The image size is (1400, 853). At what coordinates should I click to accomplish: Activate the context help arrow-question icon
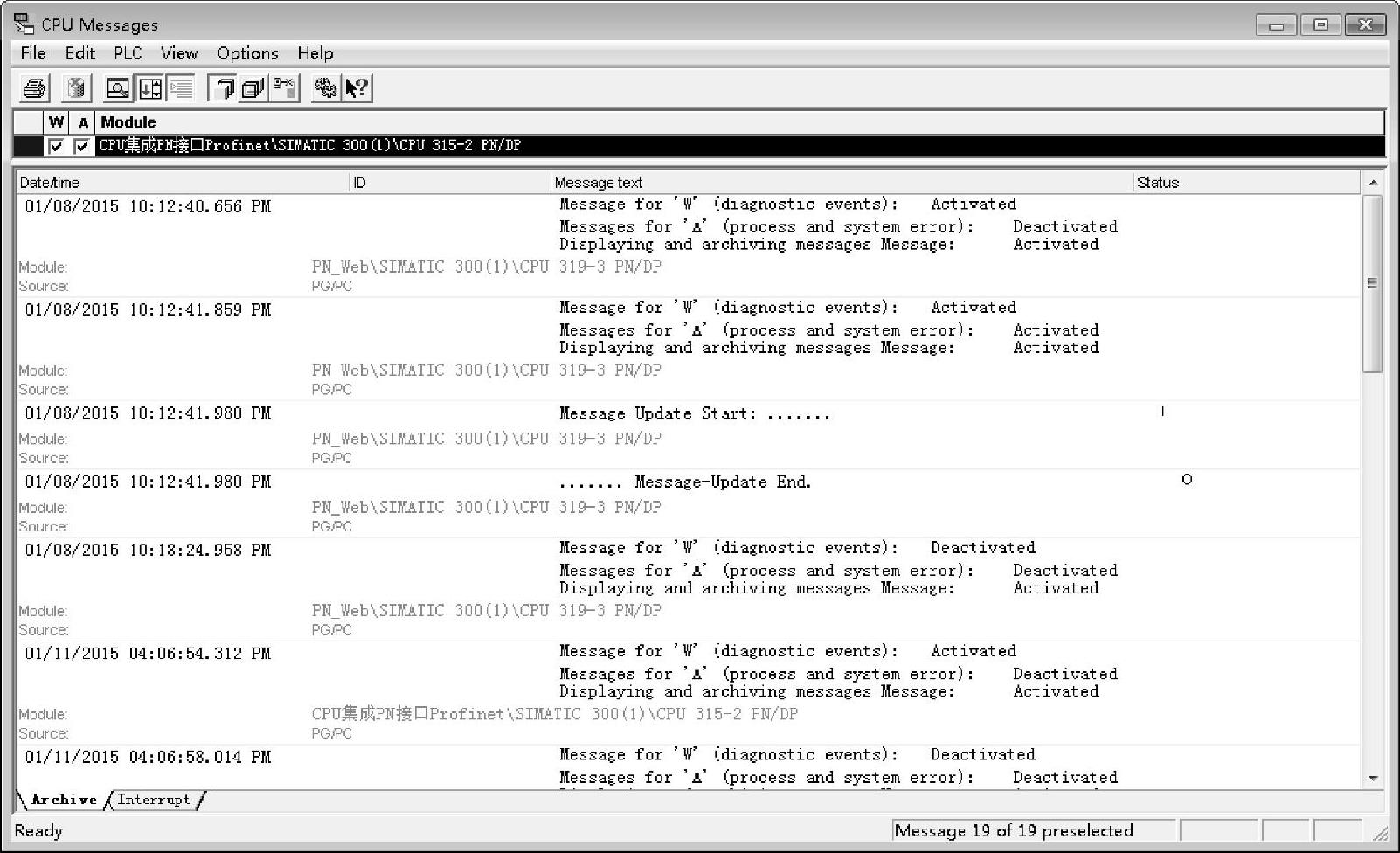coord(357,88)
